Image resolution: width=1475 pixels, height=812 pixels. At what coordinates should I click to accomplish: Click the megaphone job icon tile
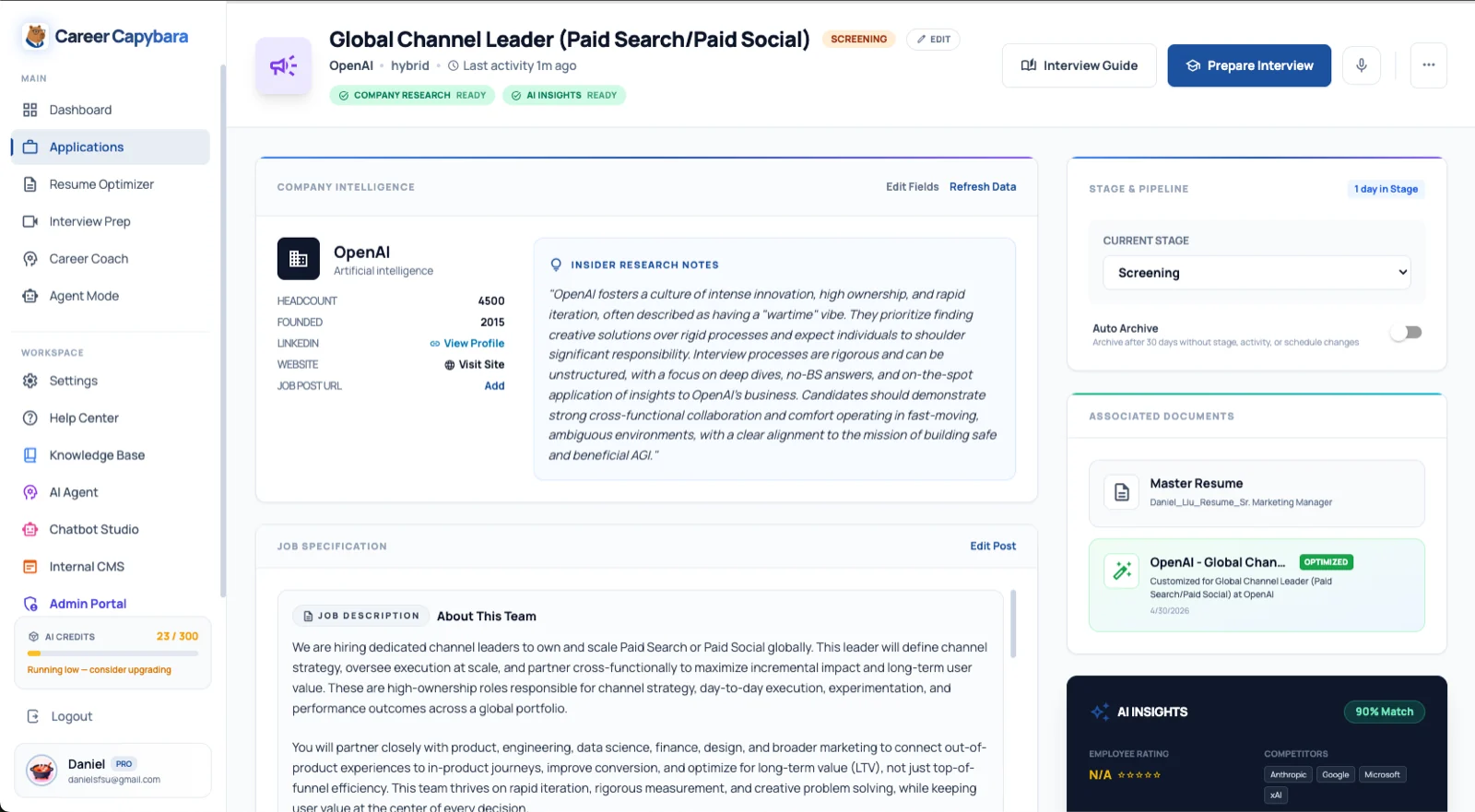[x=283, y=65]
